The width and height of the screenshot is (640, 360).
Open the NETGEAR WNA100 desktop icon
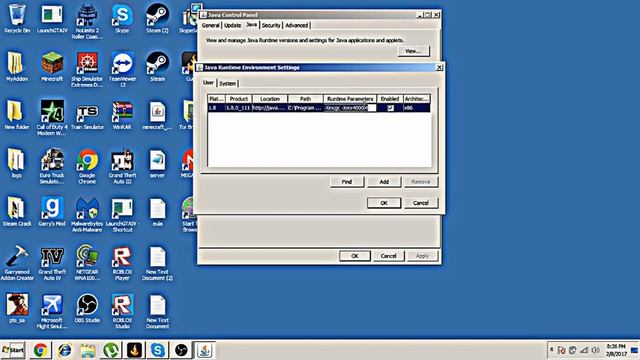[x=87, y=262]
